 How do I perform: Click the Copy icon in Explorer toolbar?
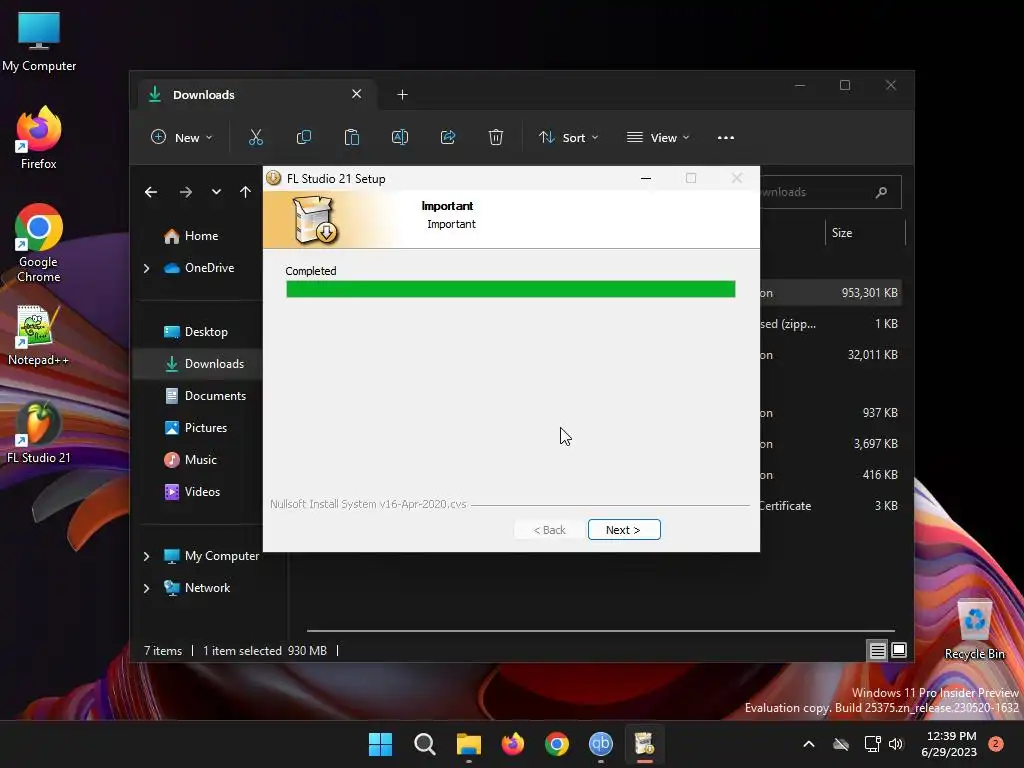(304, 137)
